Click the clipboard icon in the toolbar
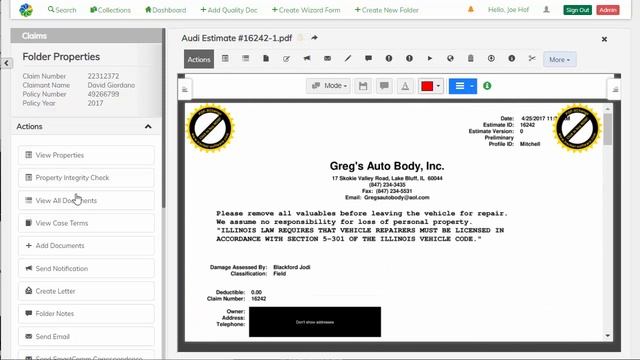This screenshot has width=640, height=360. click(x=471, y=59)
